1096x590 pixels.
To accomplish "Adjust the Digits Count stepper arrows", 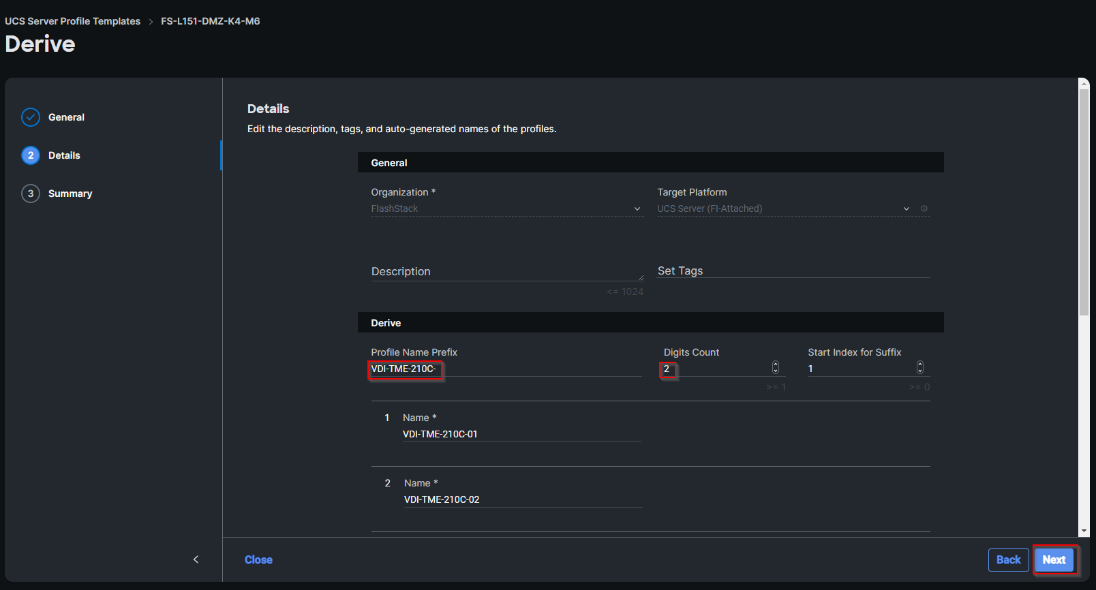I will tap(775, 368).
